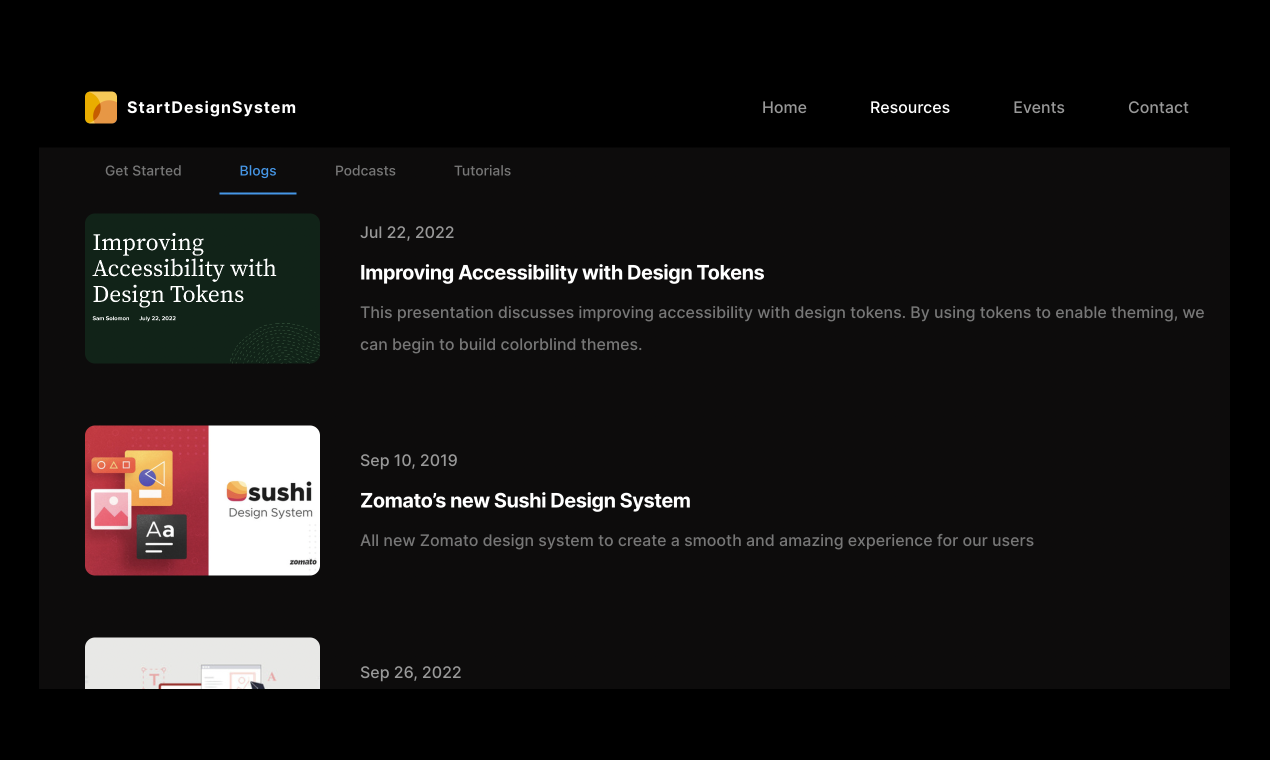Open the Contact nav item
The height and width of the screenshot is (760, 1270).
(1158, 108)
